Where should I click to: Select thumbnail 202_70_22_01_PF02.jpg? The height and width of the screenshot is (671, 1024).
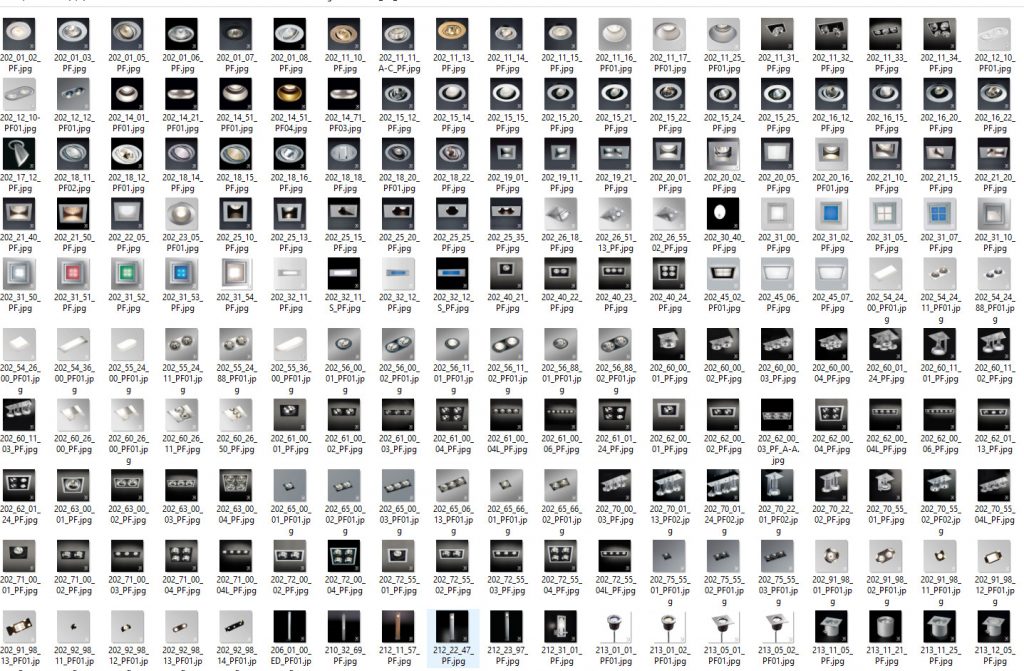pyautogui.click(x=777, y=483)
